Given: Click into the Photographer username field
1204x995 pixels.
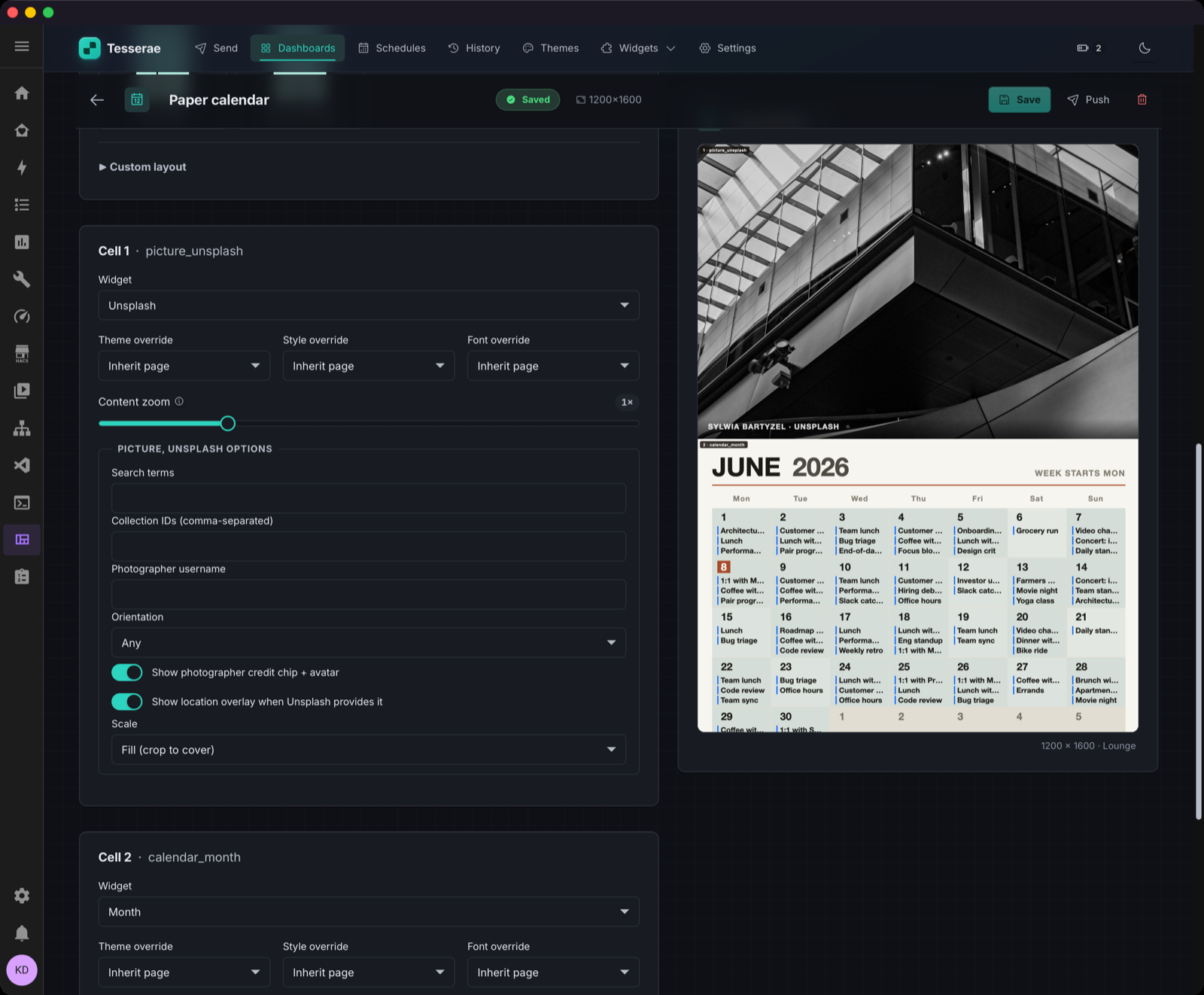Looking at the screenshot, I should tap(369, 595).
